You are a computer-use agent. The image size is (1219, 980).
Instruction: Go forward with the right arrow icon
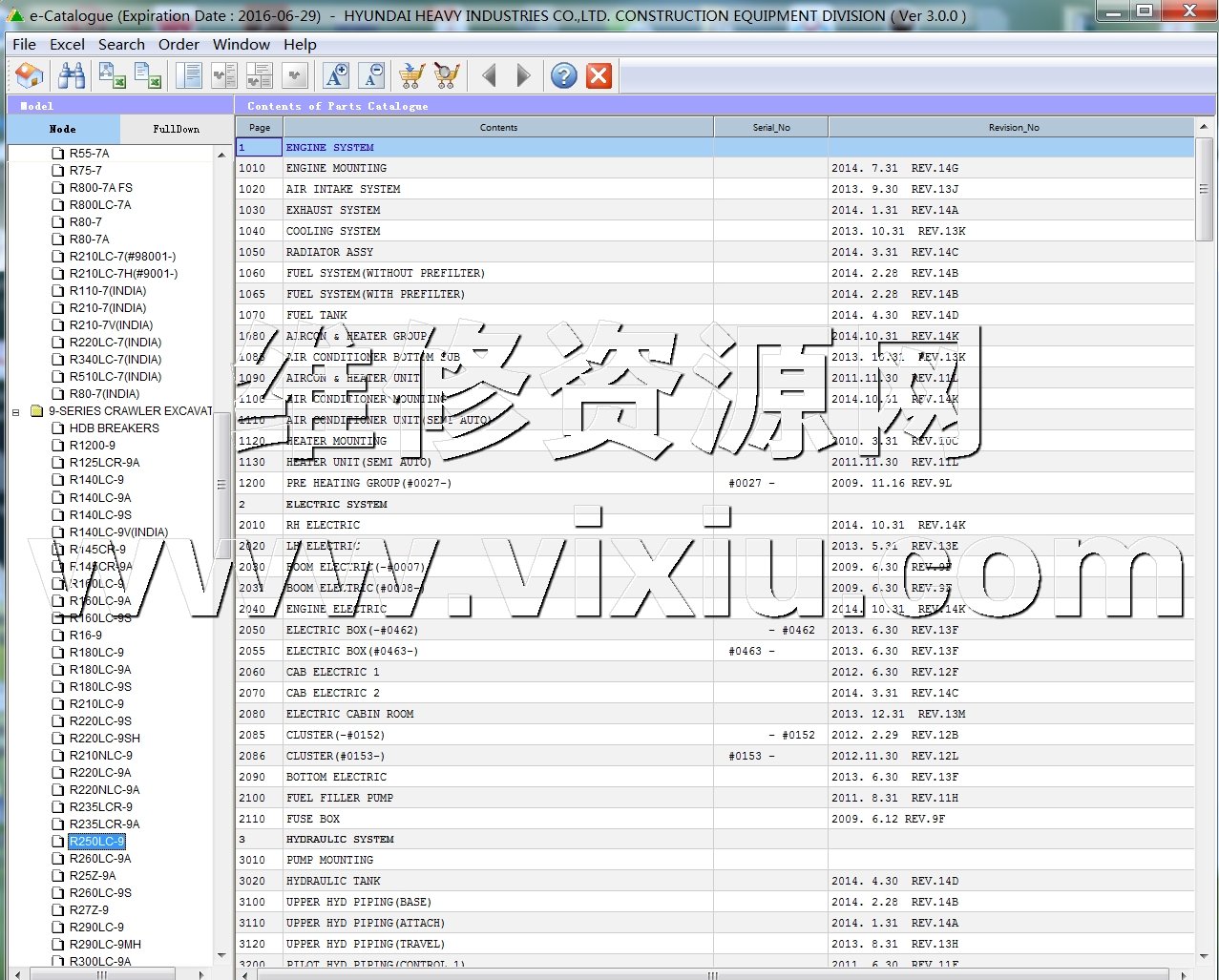coord(523,75)
